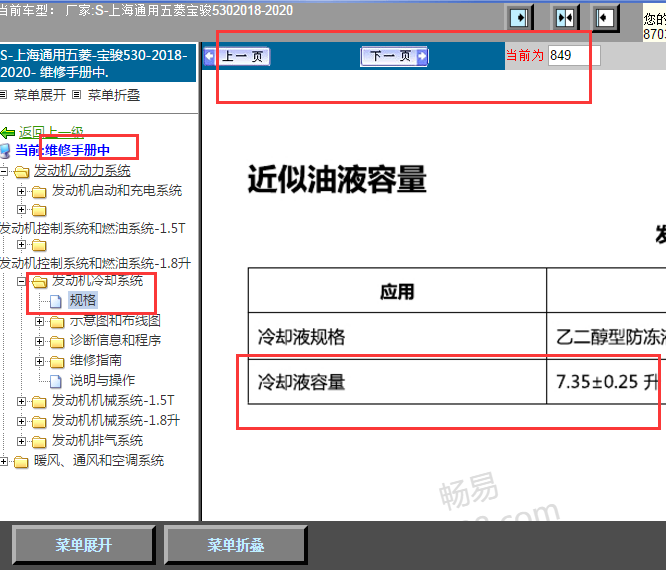Image resolution: width=666 pixels, height=570 pixels.
Task: Click the bottom 菜单折叠 button
Action: click(x=236, y=545)
